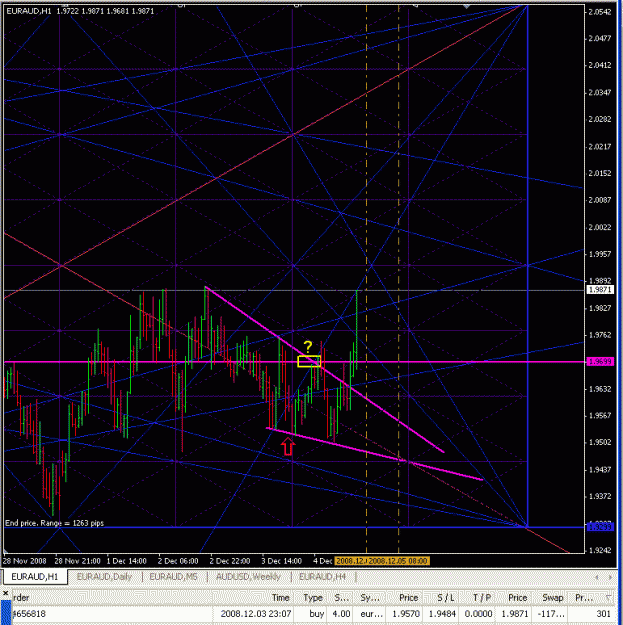
Task: Click the 2.0087 price scale value
Action: tap(600, 200)
